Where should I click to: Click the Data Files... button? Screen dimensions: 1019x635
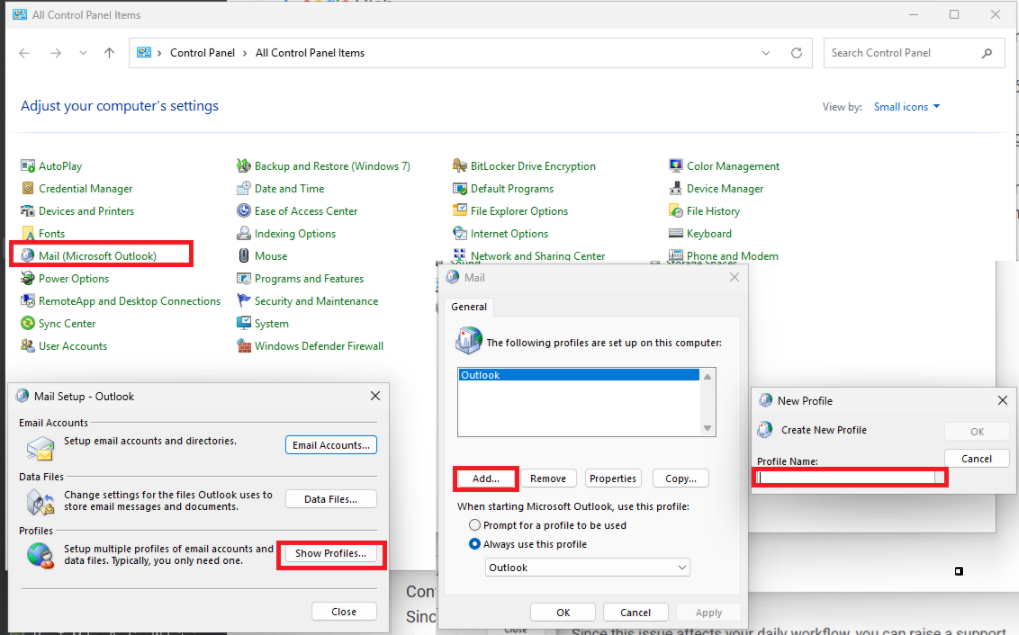coord(331,499)
